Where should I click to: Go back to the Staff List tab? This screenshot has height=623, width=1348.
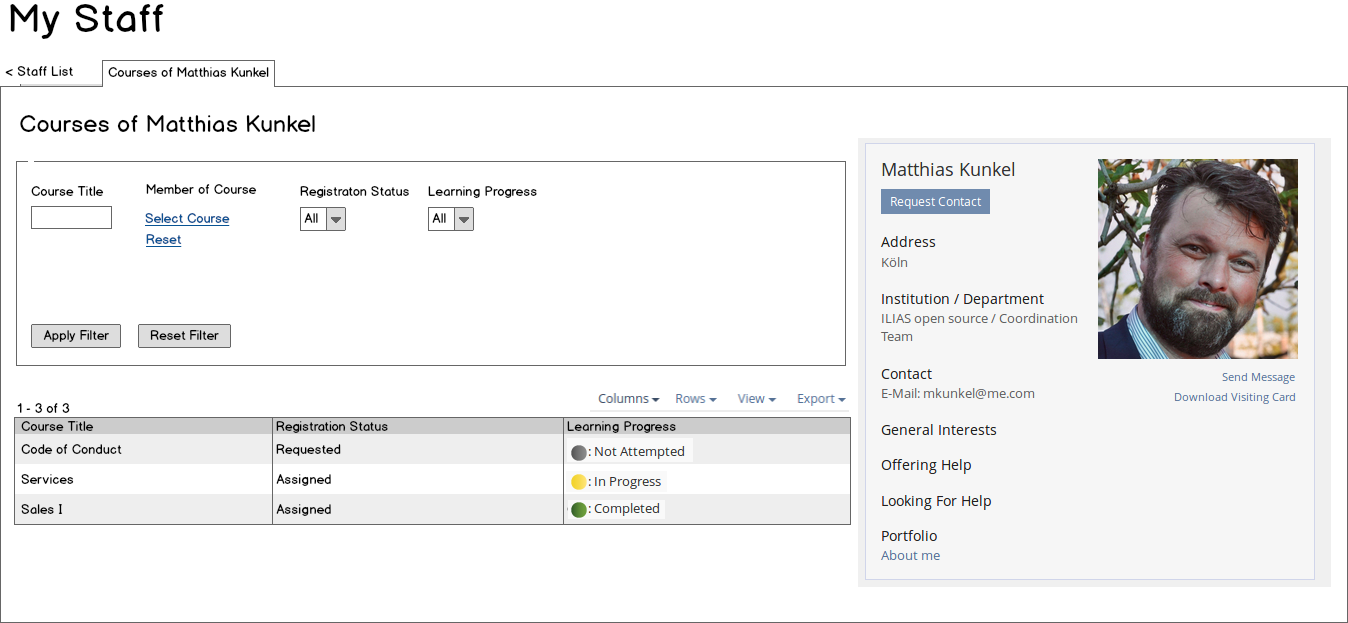(x=40, y=72)
